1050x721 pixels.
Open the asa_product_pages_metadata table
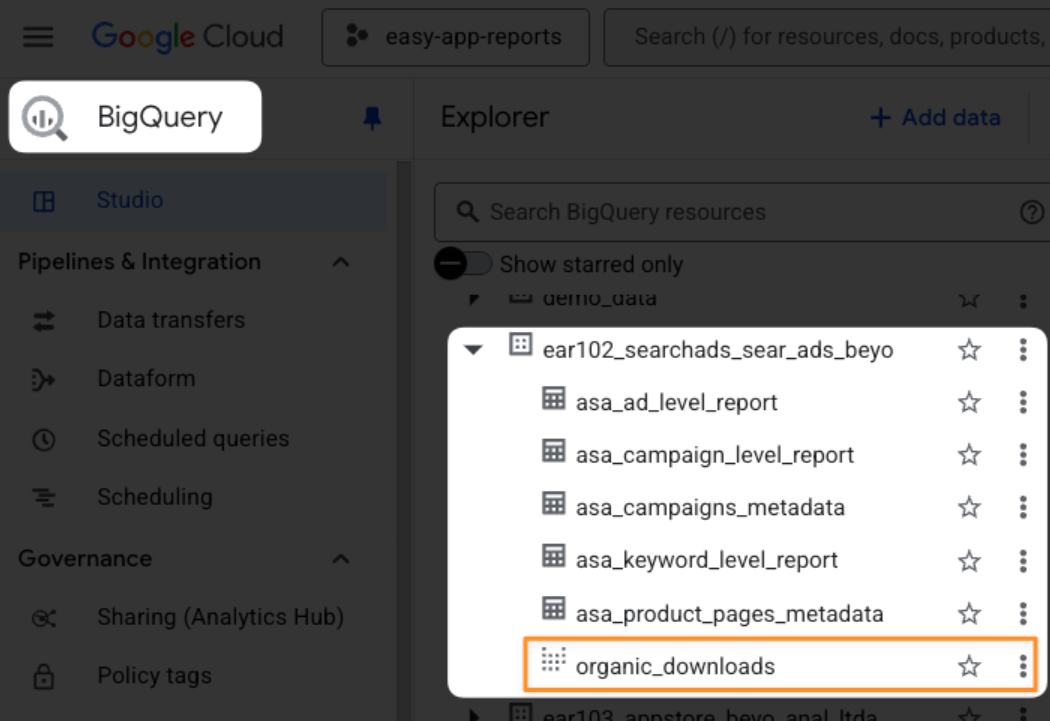(729, 614)
